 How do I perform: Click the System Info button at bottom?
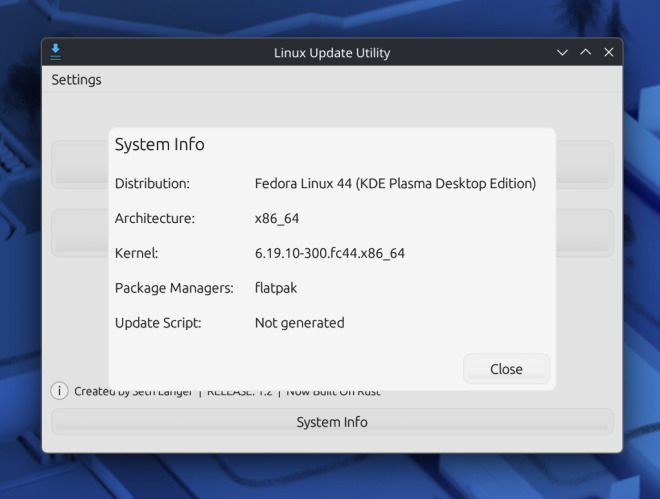coord(332,422)
